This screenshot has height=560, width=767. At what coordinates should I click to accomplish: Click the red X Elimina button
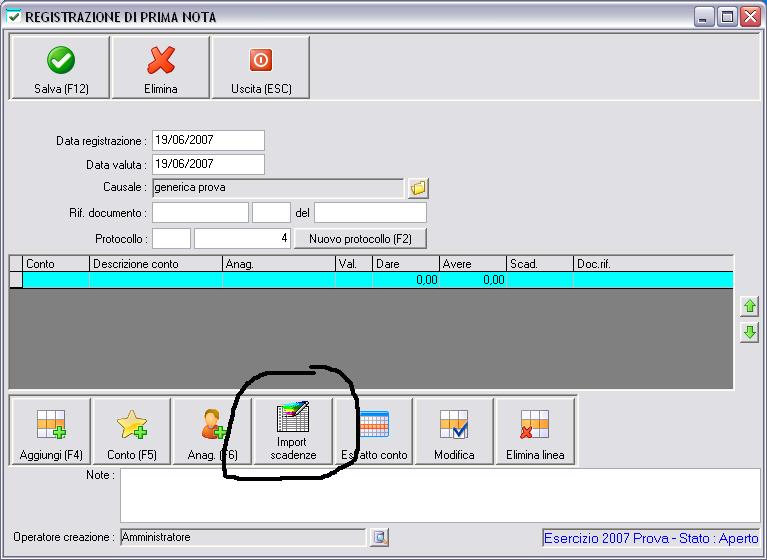tap(161, 67)
